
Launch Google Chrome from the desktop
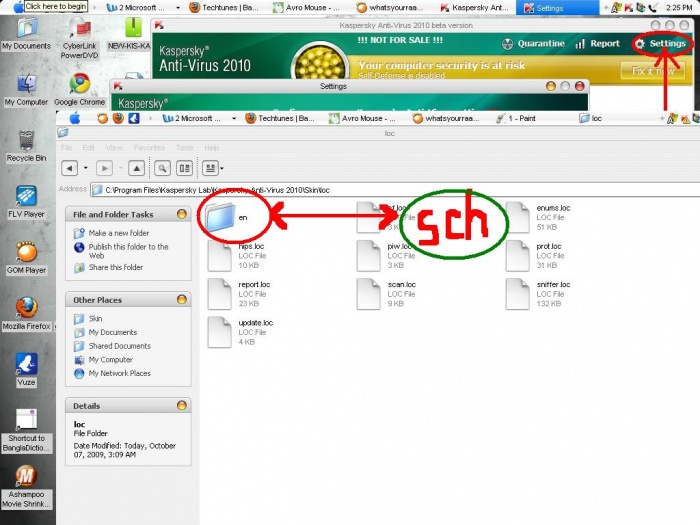click(79, 89)
